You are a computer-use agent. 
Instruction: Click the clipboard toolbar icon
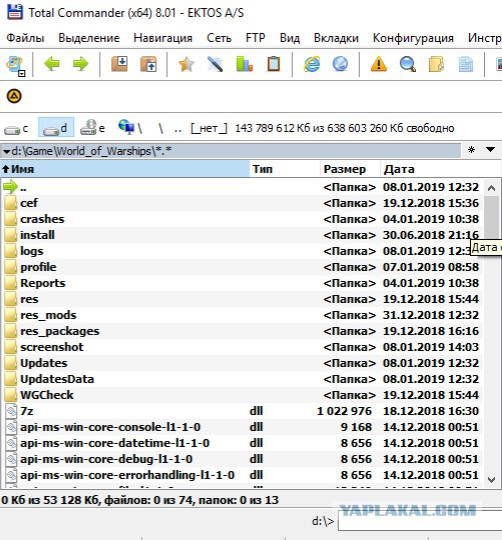274,64
